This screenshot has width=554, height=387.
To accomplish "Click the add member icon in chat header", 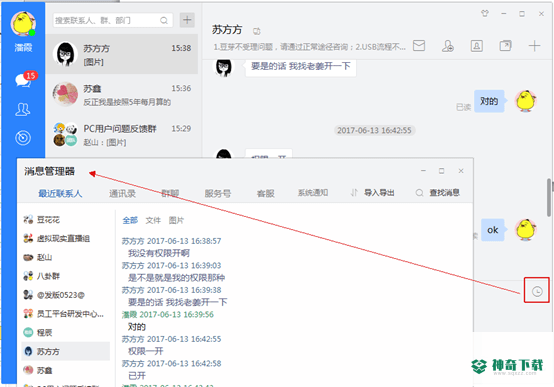I will click(448, 46).
